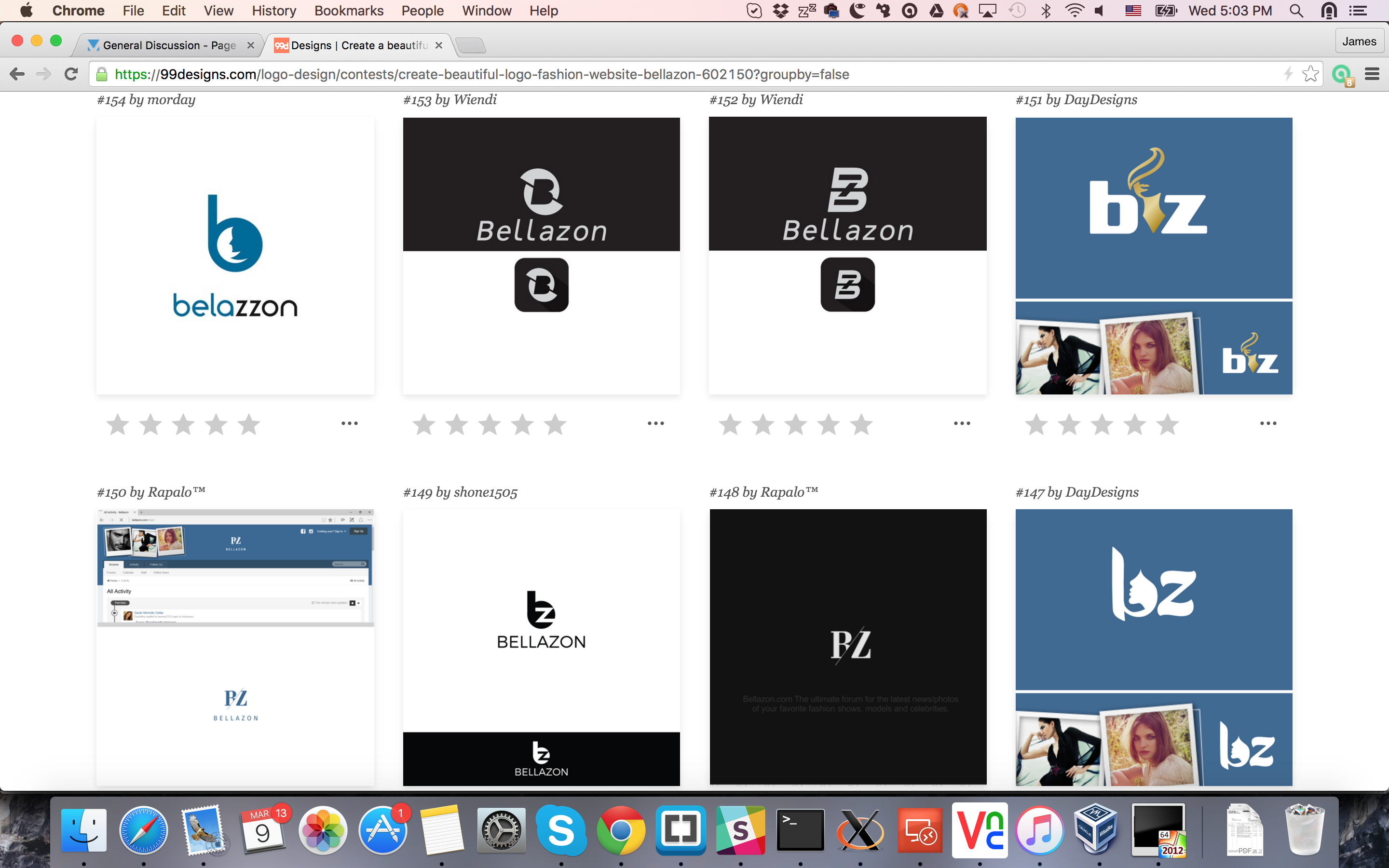Open more options for design #154
1389x868 pixels.
coord(350,424)
